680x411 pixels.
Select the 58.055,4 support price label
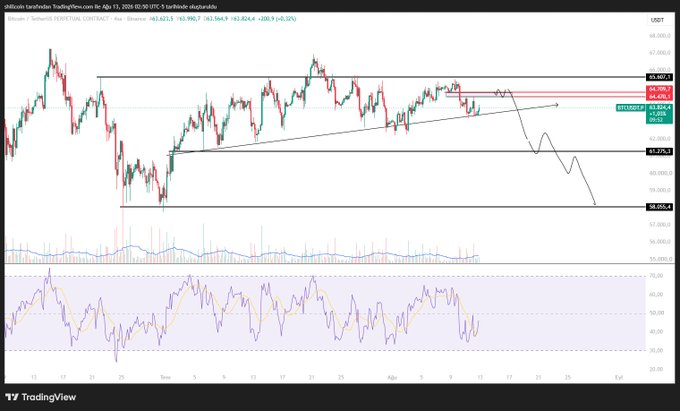pyautogui.click(x=659, y=207)
